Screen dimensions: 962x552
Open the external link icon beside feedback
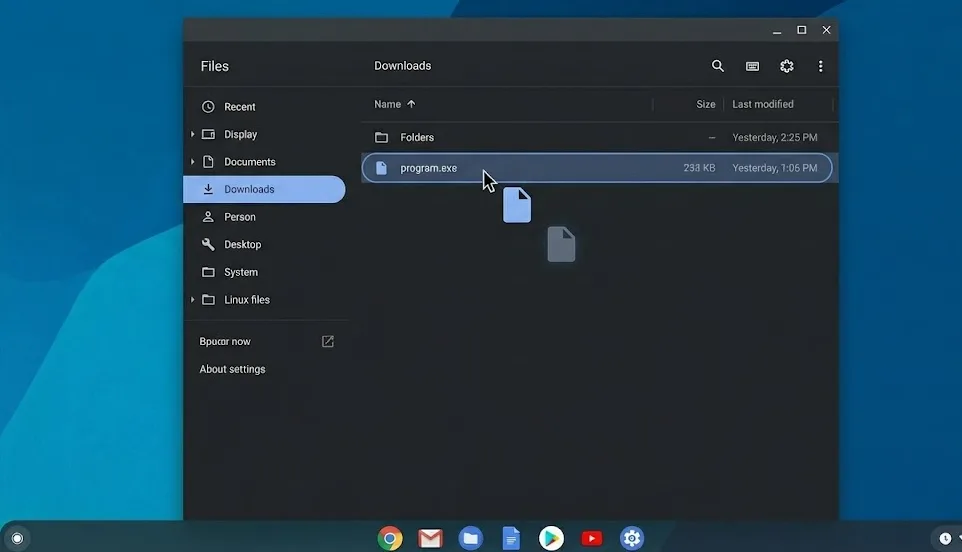tap(328, 342)
